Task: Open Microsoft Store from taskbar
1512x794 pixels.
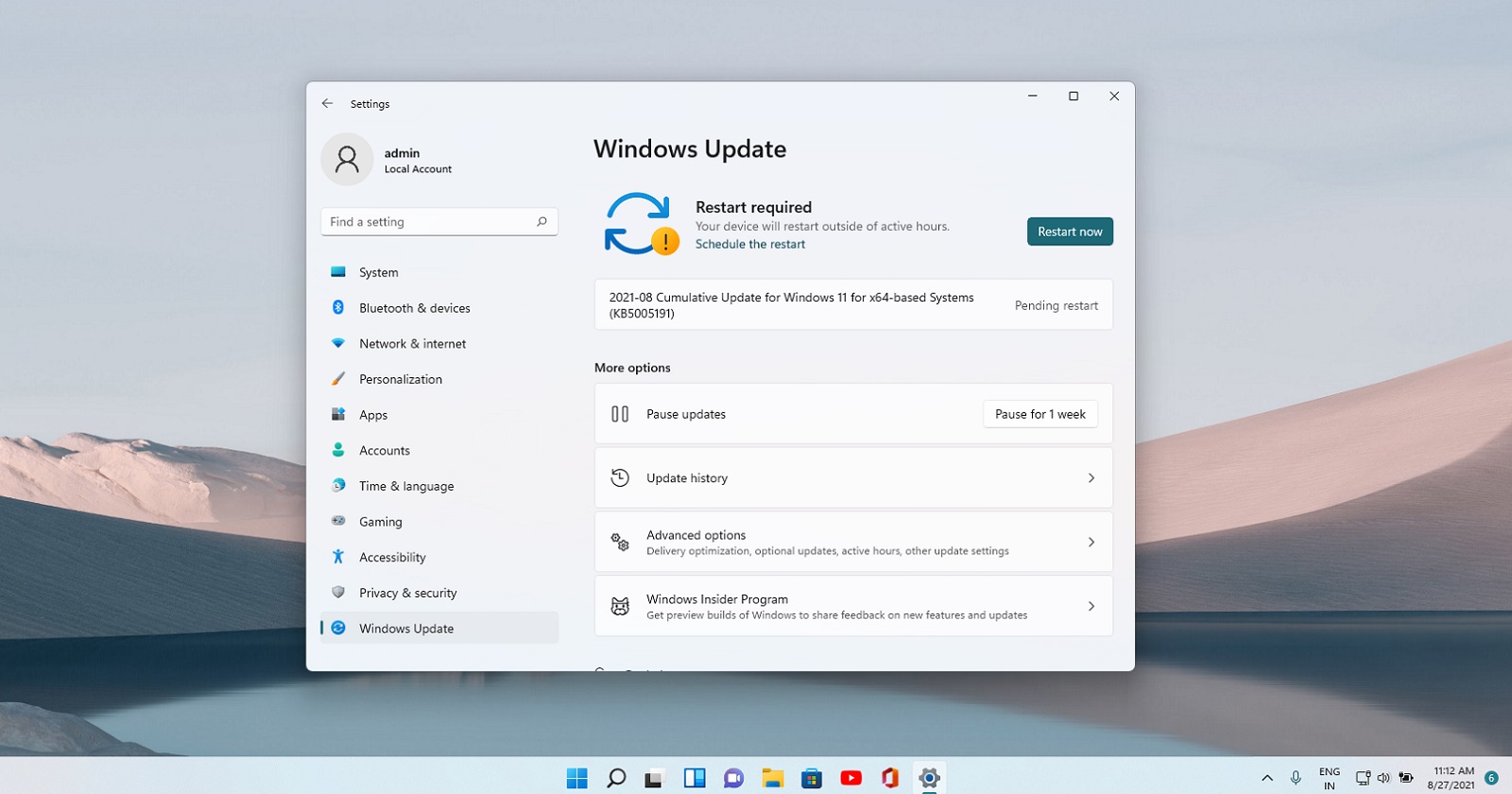Action: (812, 778)
